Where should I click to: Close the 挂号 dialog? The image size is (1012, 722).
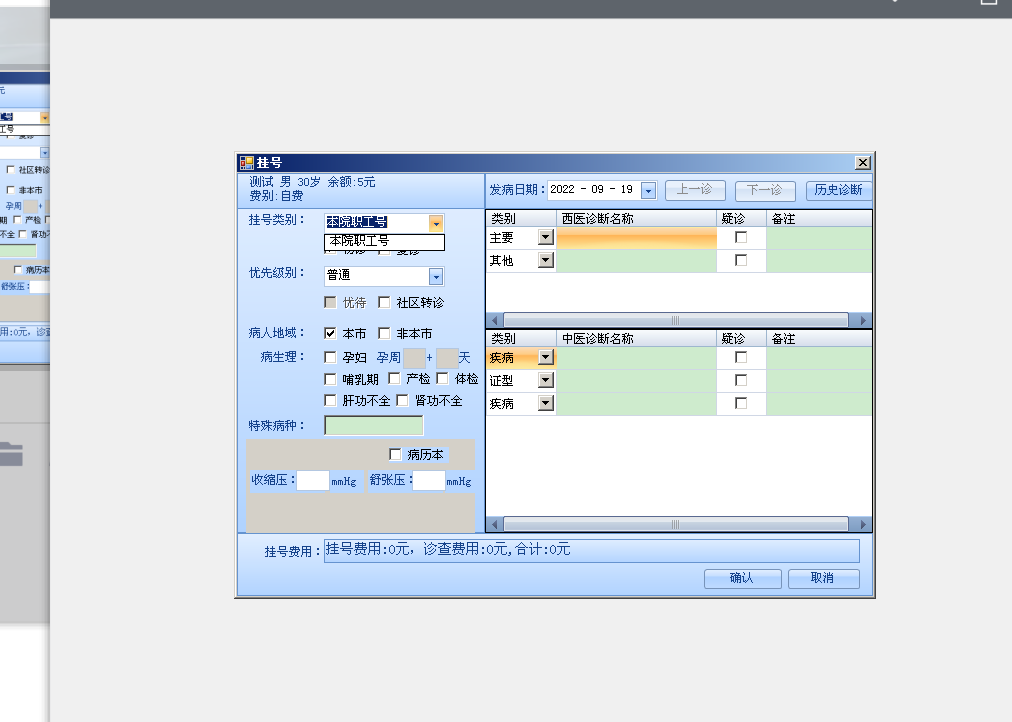coord(862,163)
